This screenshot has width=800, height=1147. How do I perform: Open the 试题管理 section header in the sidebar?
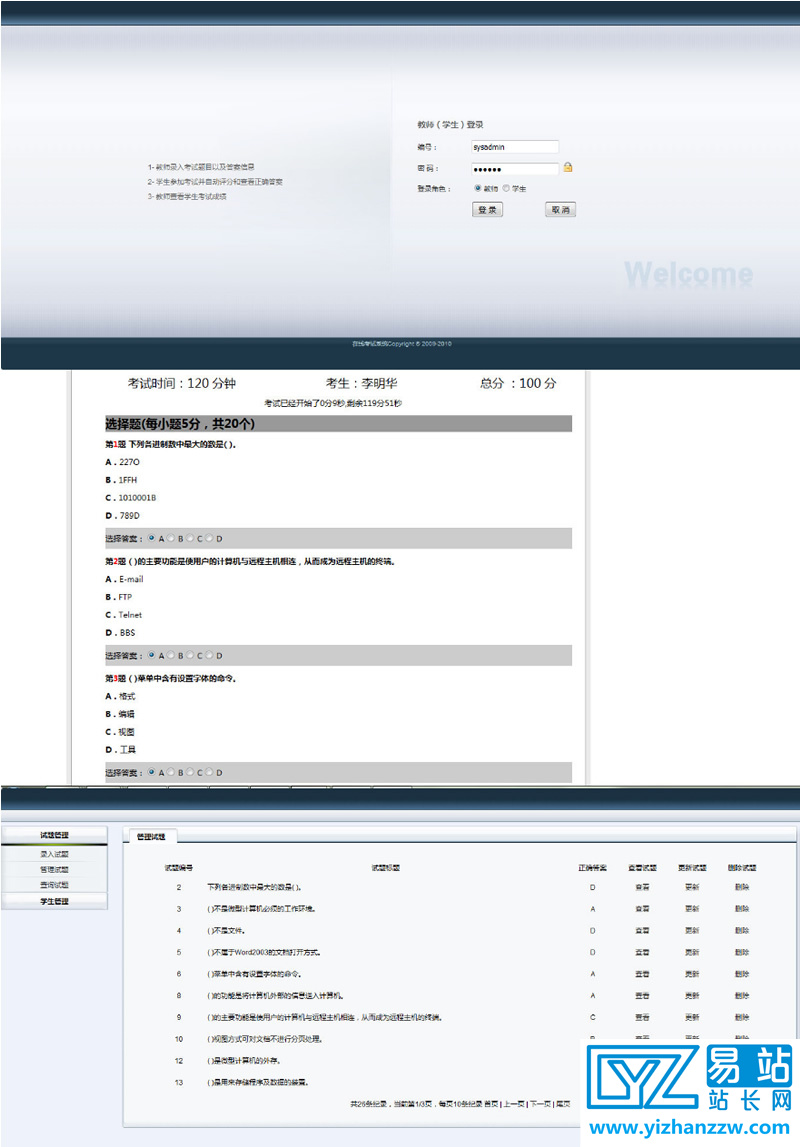[x=55, y=833]
